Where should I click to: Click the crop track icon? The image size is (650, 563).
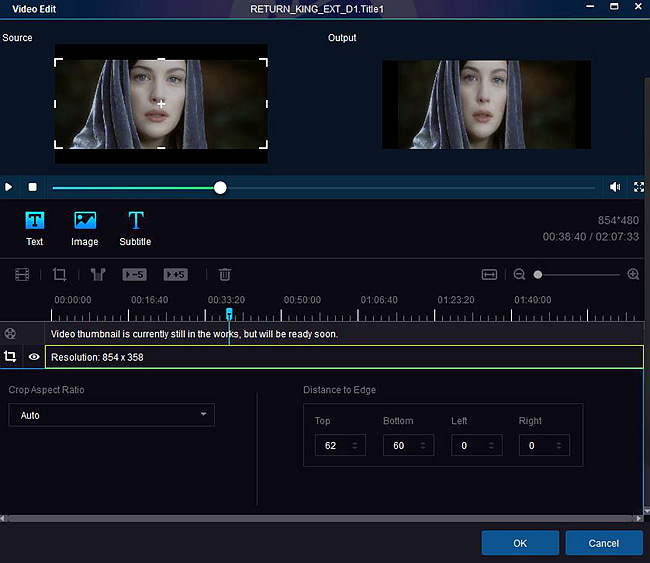coord(10,357)
